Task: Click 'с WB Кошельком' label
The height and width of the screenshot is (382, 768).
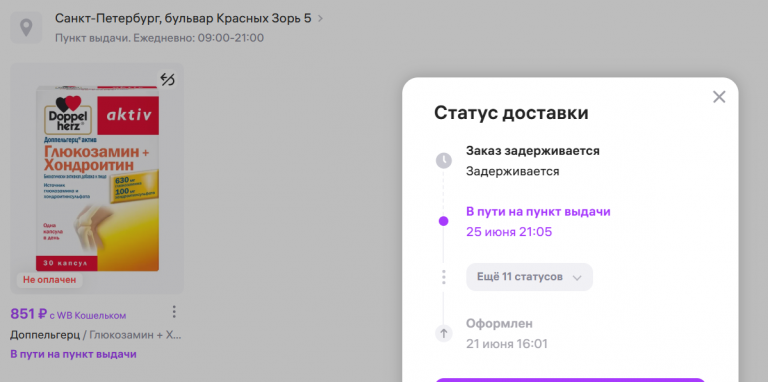Action: (88, 315)
